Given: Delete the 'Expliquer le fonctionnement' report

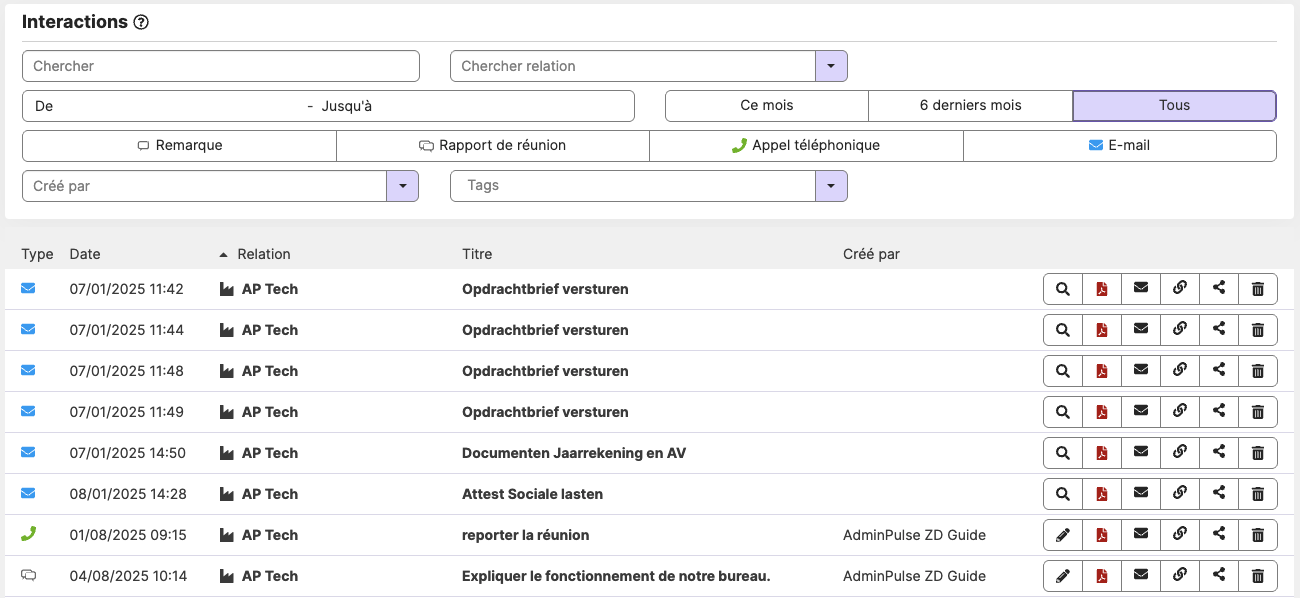Looking at the screenshot, I should coord(1258,576).
